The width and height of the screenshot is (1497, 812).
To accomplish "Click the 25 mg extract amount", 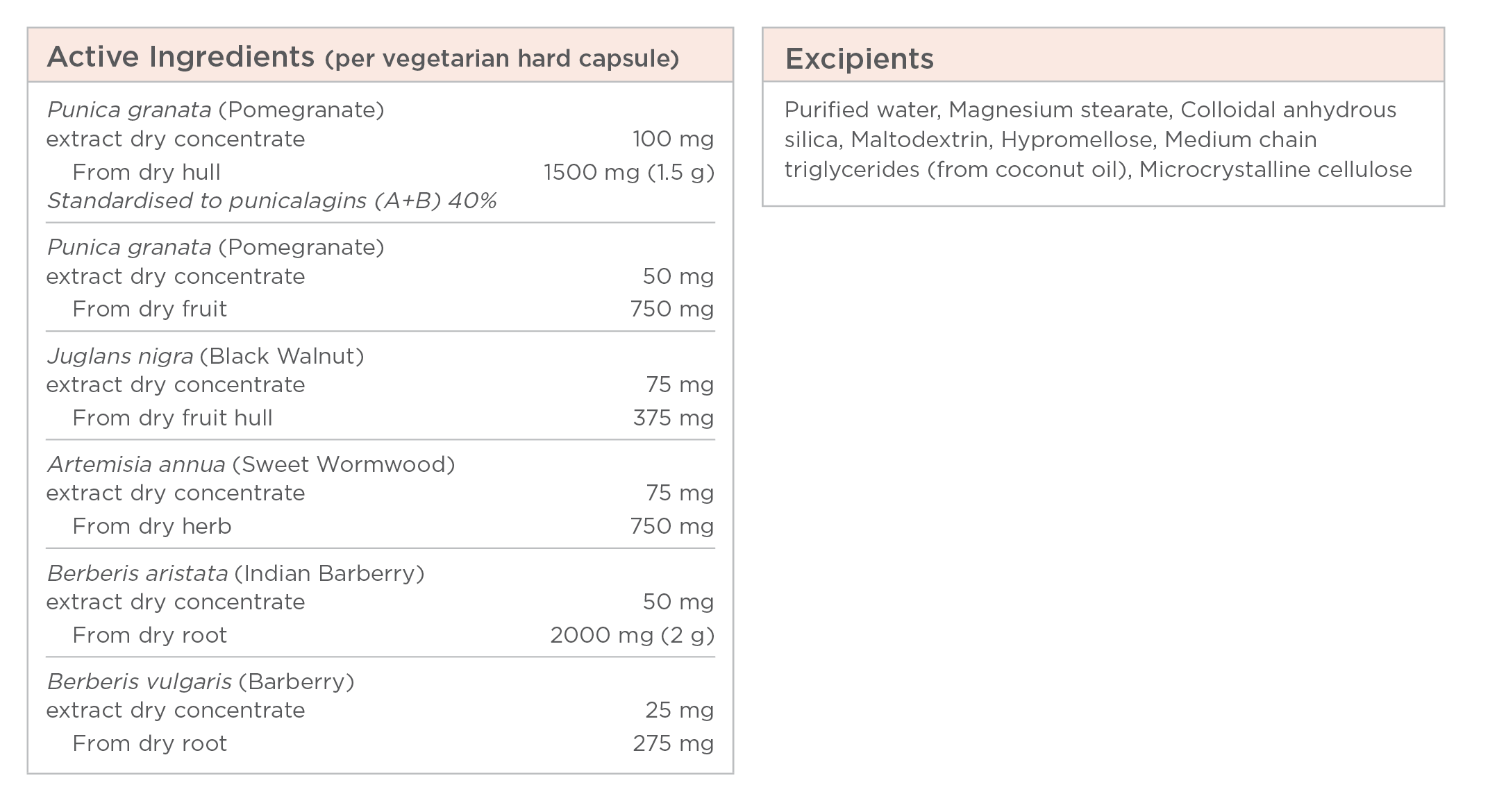I will coord(679,710).
